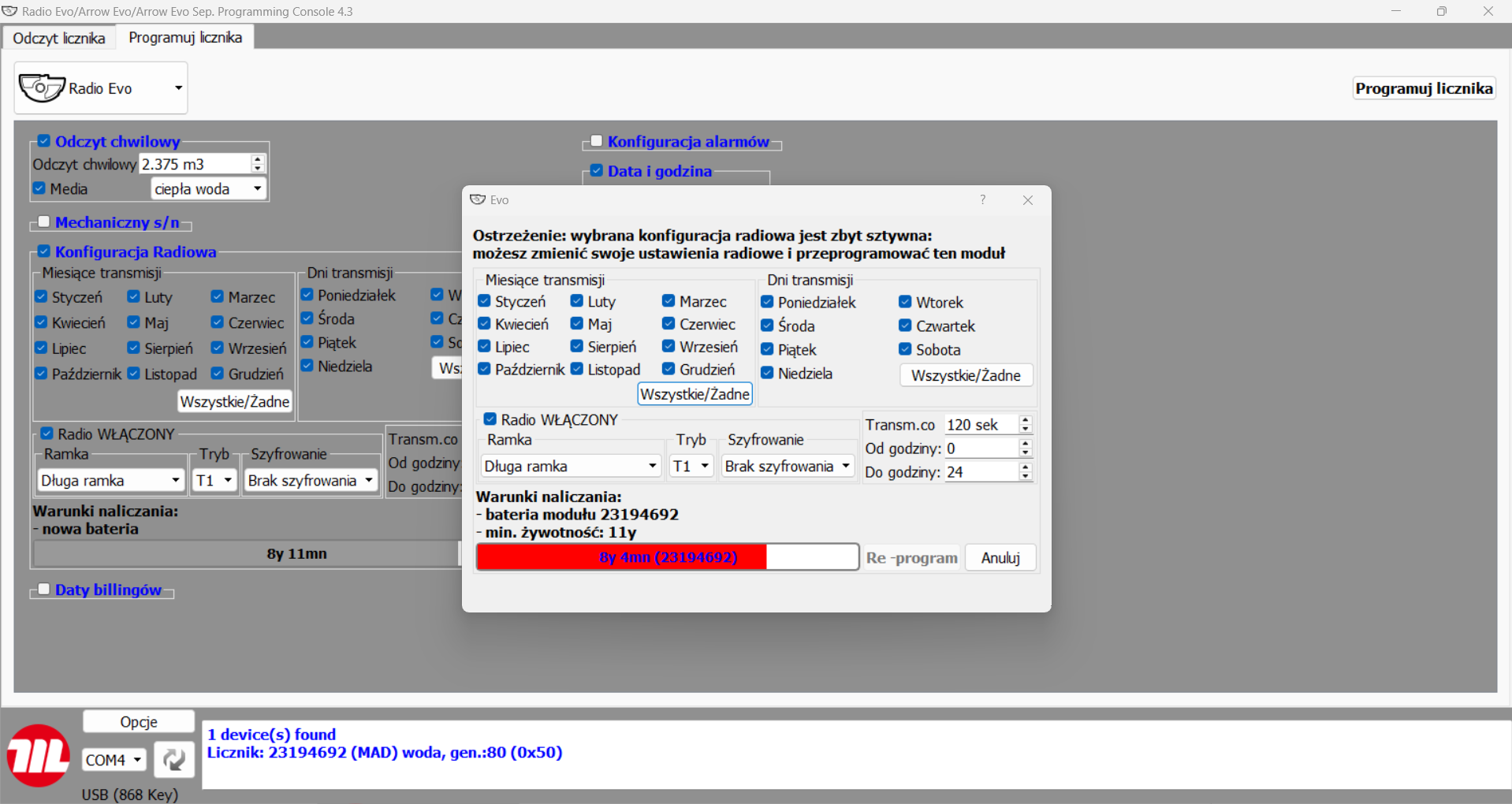Uncheck Listopad in the Evo dialog

(x=577, y=369)
